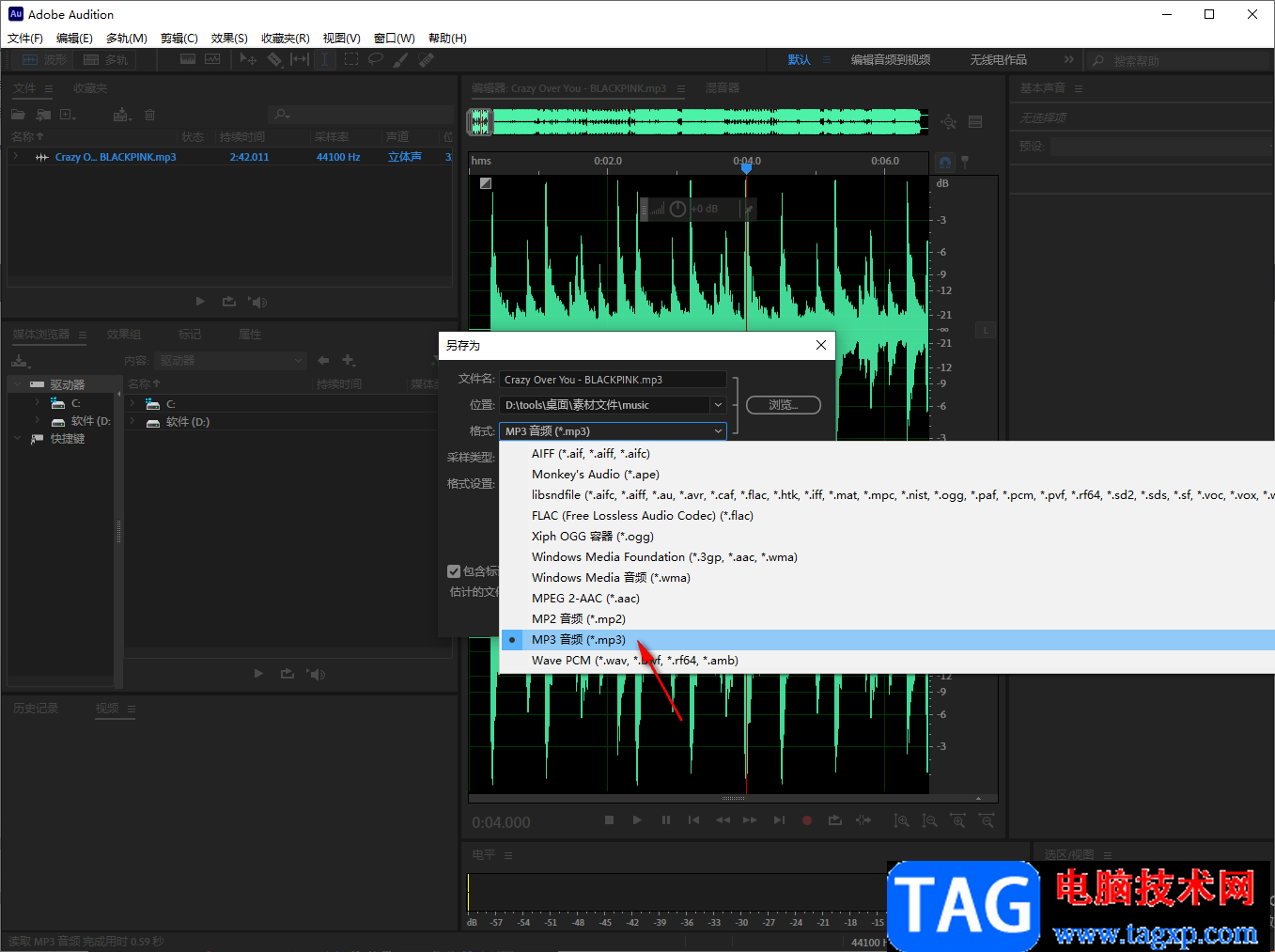Zoom in time icon
Screen dimensions: 1275x952
click(x=957, y=820)
